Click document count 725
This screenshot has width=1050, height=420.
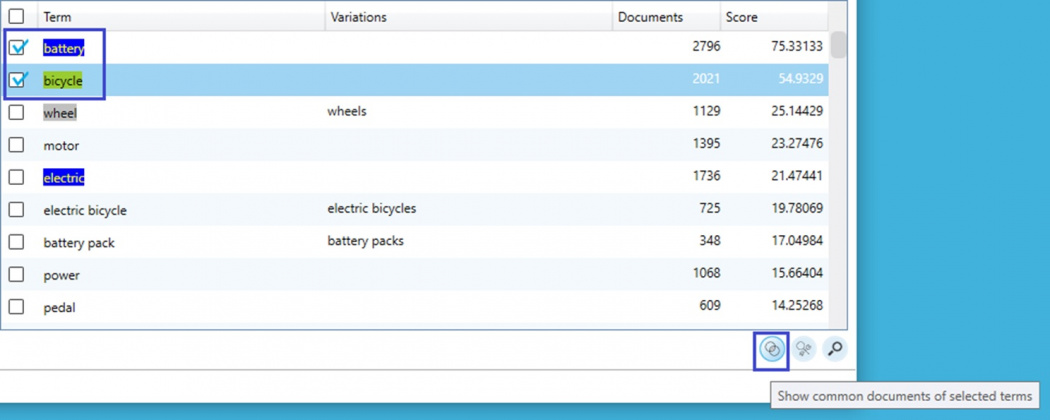coord(710,208)
